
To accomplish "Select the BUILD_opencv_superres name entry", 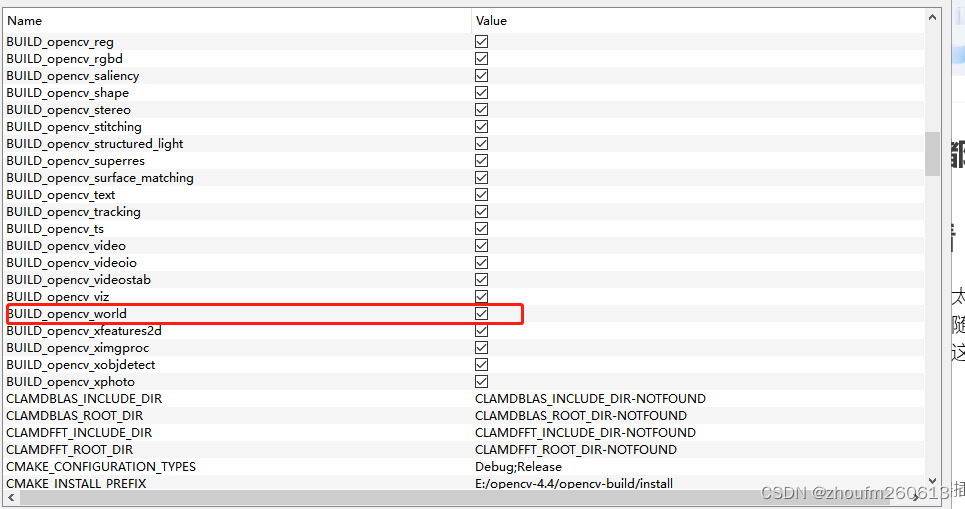I will pyautogui.click(x=76, y=161).
